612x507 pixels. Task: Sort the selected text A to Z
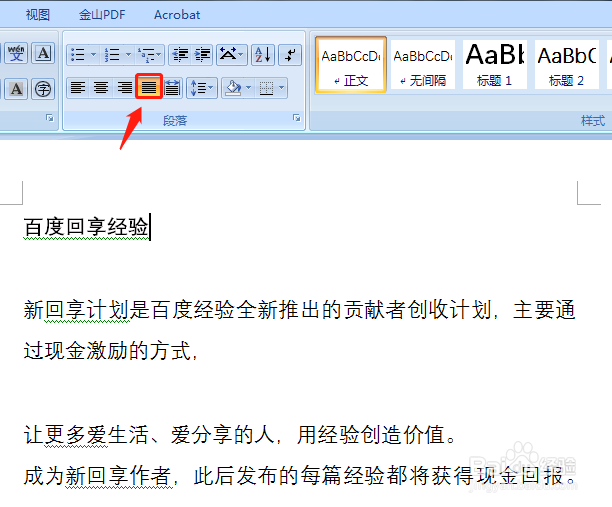point(263,54)
